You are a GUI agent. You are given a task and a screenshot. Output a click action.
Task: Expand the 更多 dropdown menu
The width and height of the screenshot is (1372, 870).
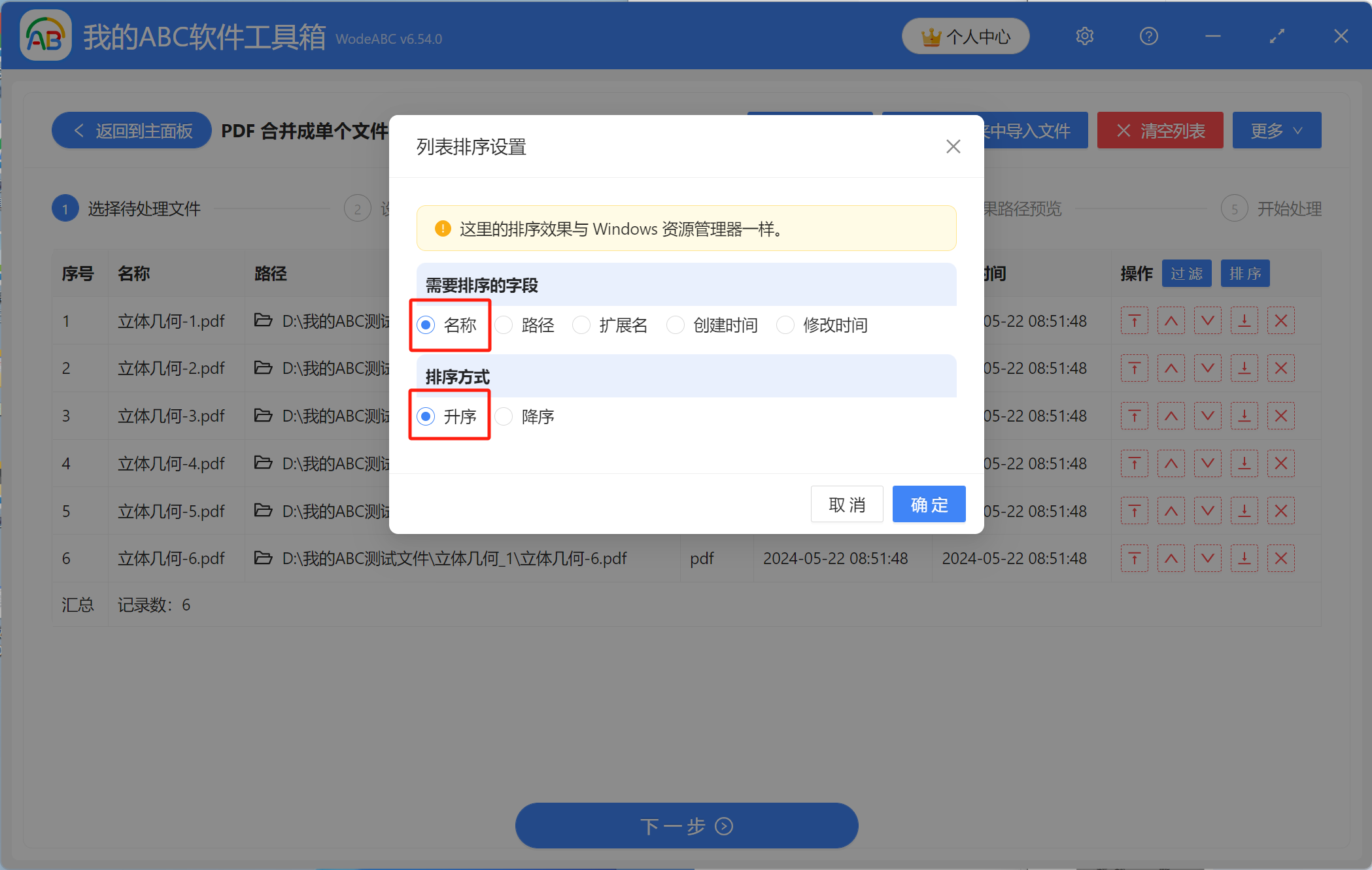click(1276, 130)
